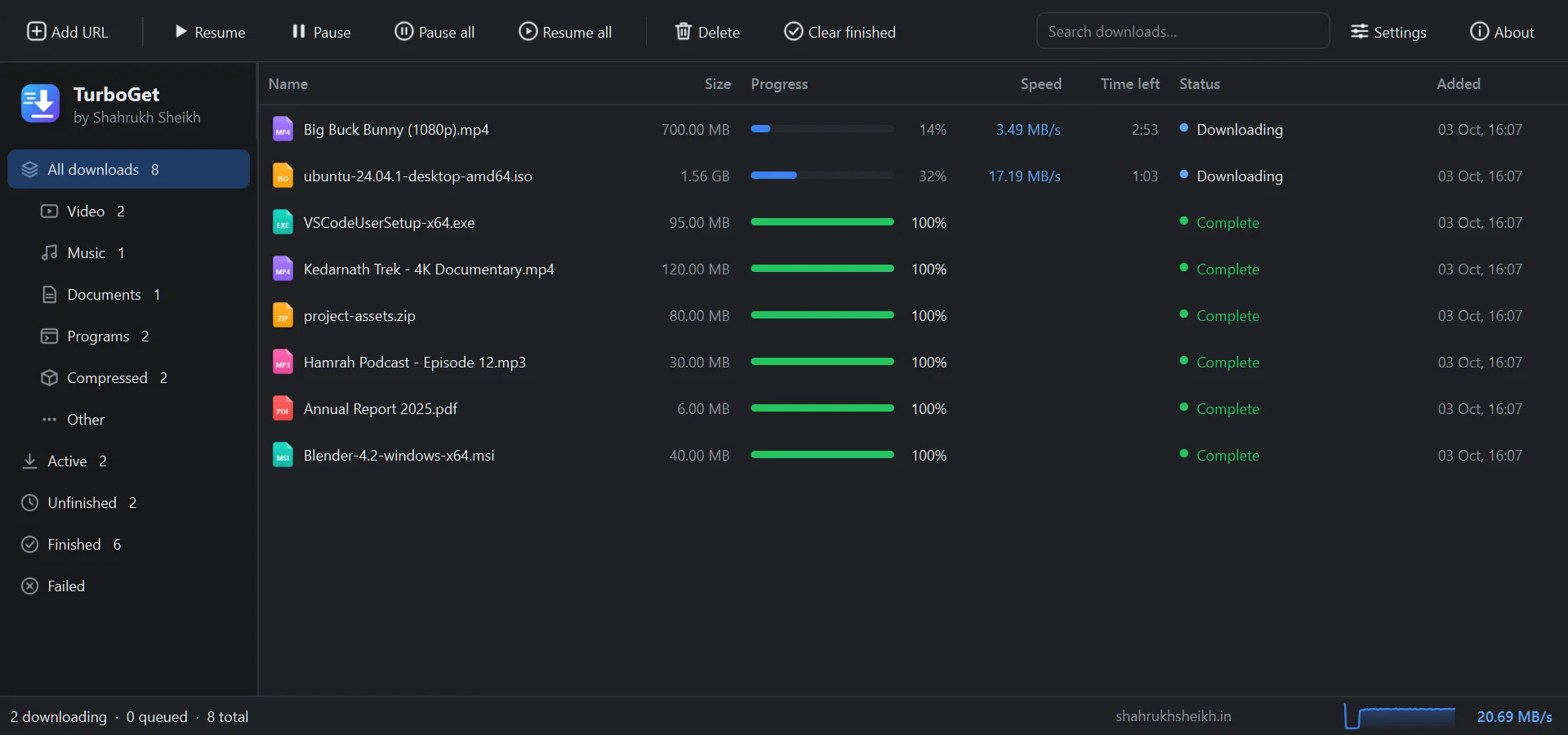Select All downloads category
This screenshot has height=735, width=1568.
(x=129, y=169)
